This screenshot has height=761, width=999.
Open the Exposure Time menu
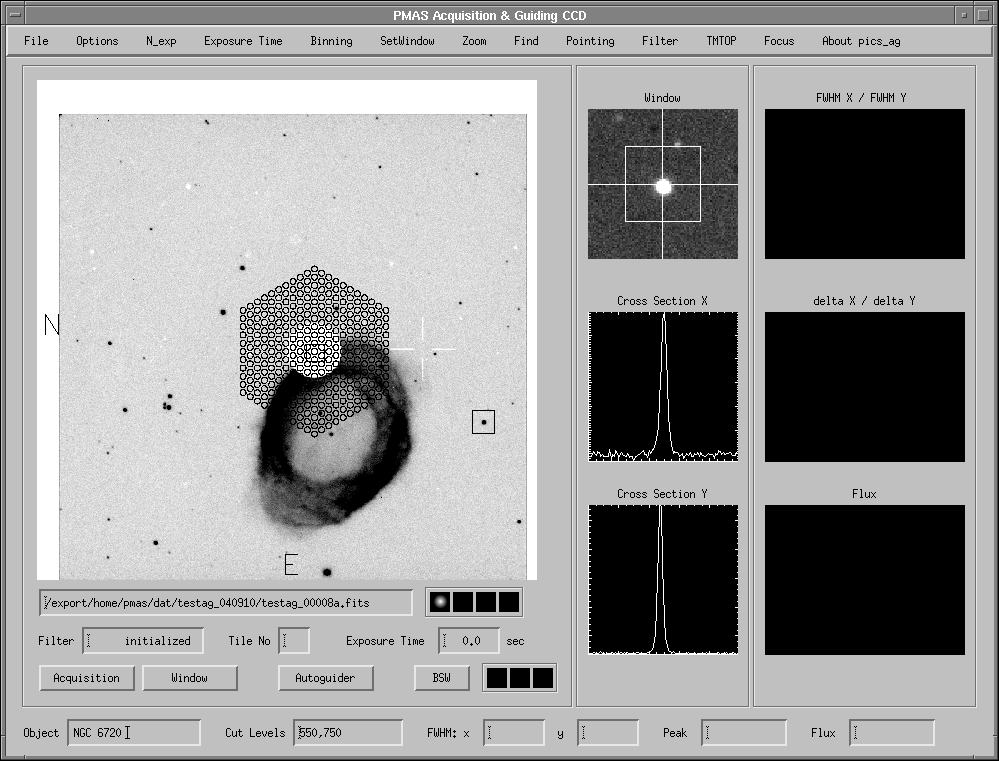(x=243, y=41)
